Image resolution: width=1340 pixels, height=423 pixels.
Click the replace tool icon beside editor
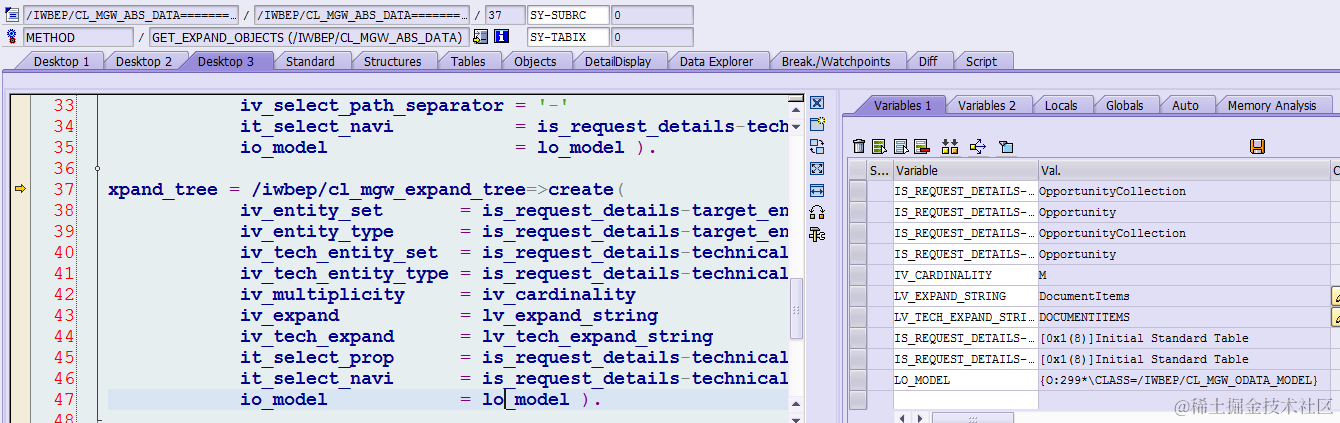(816, 146)
